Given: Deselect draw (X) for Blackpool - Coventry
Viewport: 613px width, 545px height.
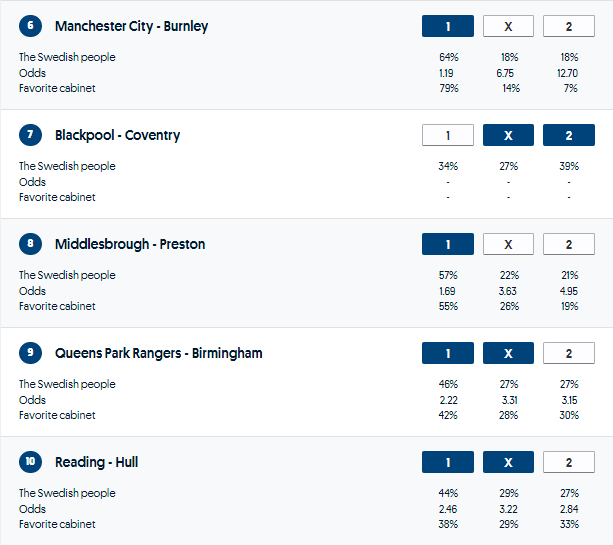Looking at the screenshot, I should [508, 135].
